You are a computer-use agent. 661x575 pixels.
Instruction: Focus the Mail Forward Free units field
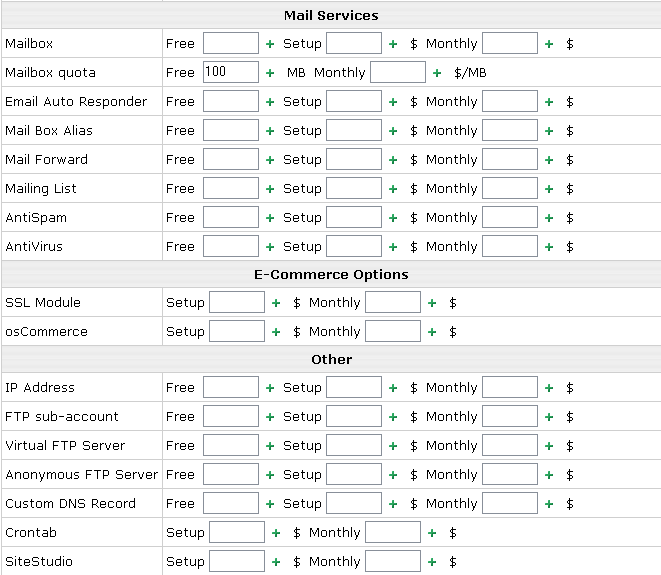[x=231, y=159]
